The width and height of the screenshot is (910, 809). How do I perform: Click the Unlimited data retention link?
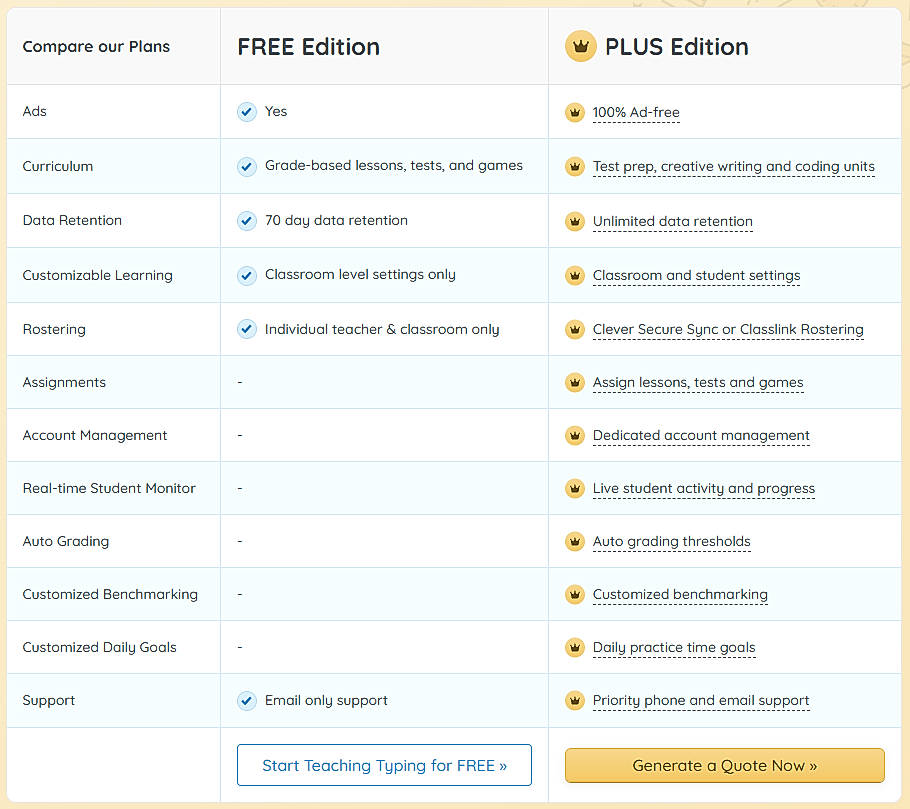pos(673,221)
